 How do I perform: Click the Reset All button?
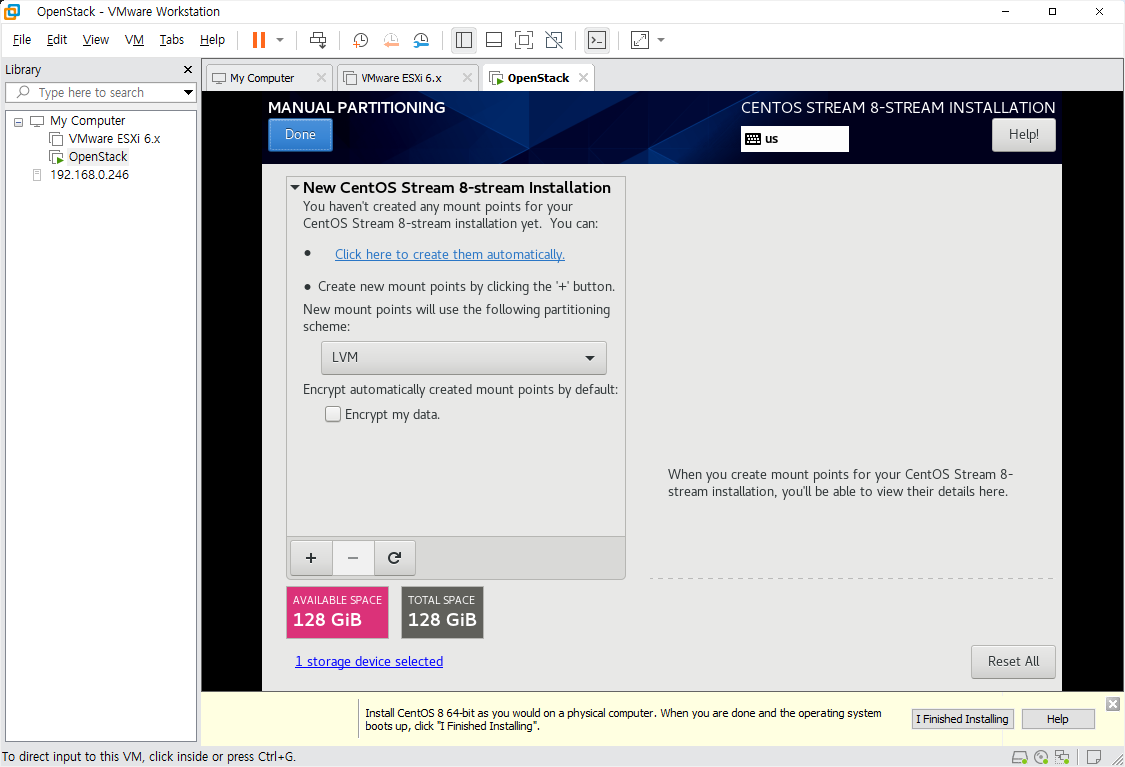pos(1013,662)
